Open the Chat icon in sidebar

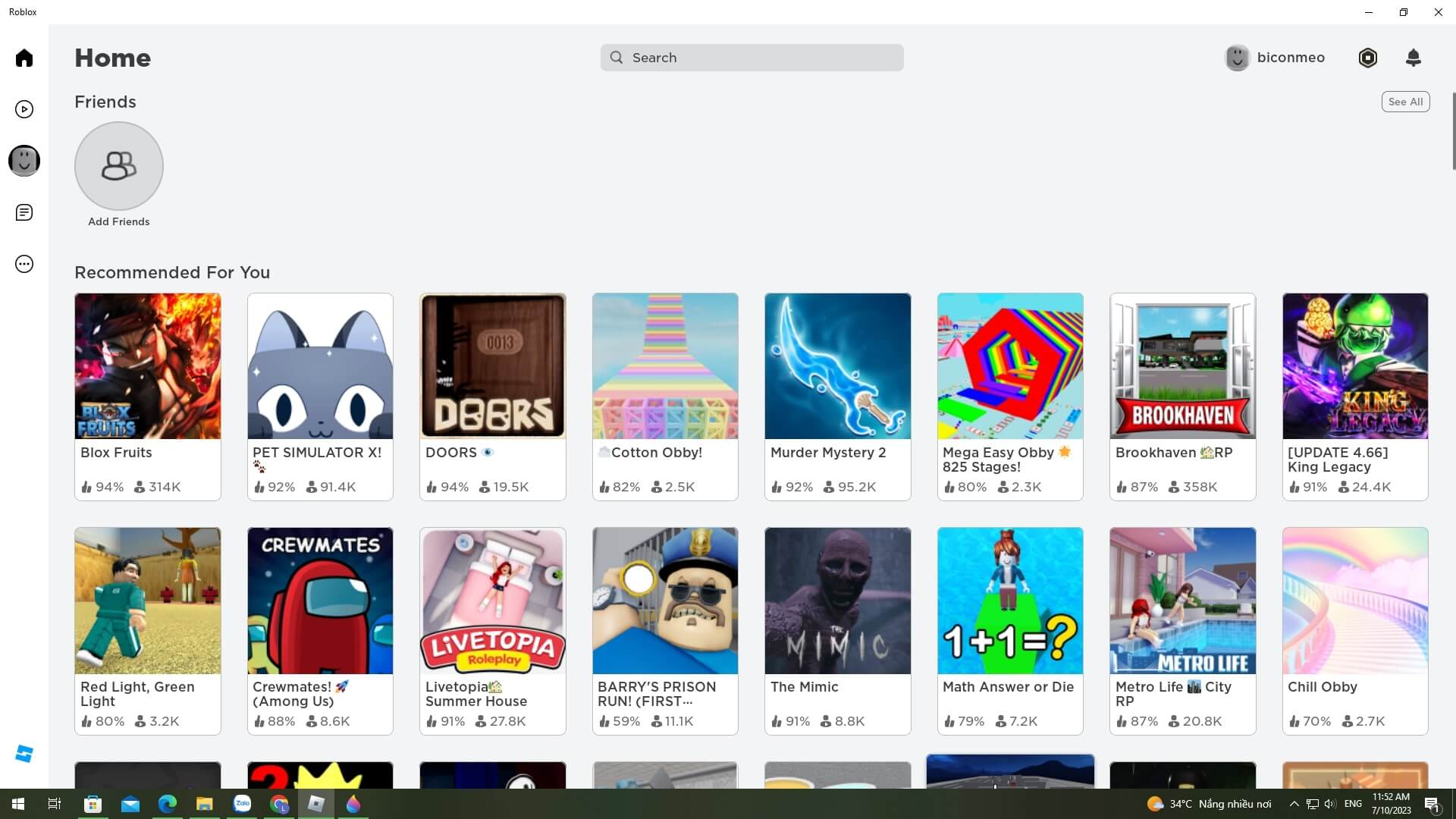[24, 212]
